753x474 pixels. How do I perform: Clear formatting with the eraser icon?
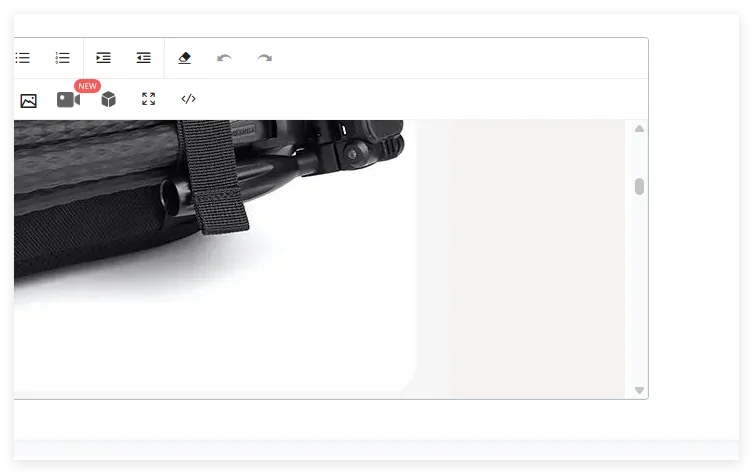click(x=184, y=58)
